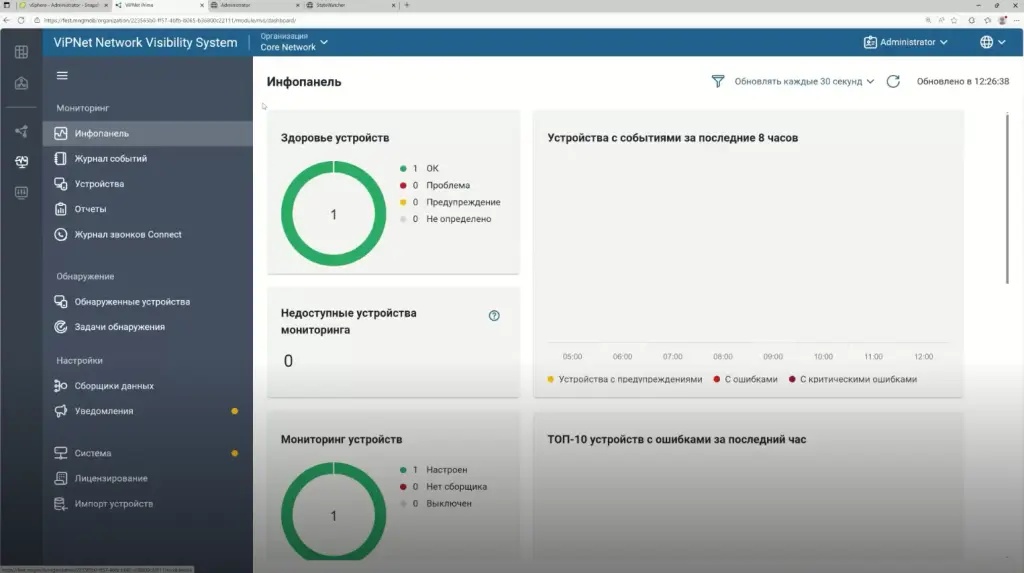Switch to the StateWatcher browser tab

[x=351, y=5]
